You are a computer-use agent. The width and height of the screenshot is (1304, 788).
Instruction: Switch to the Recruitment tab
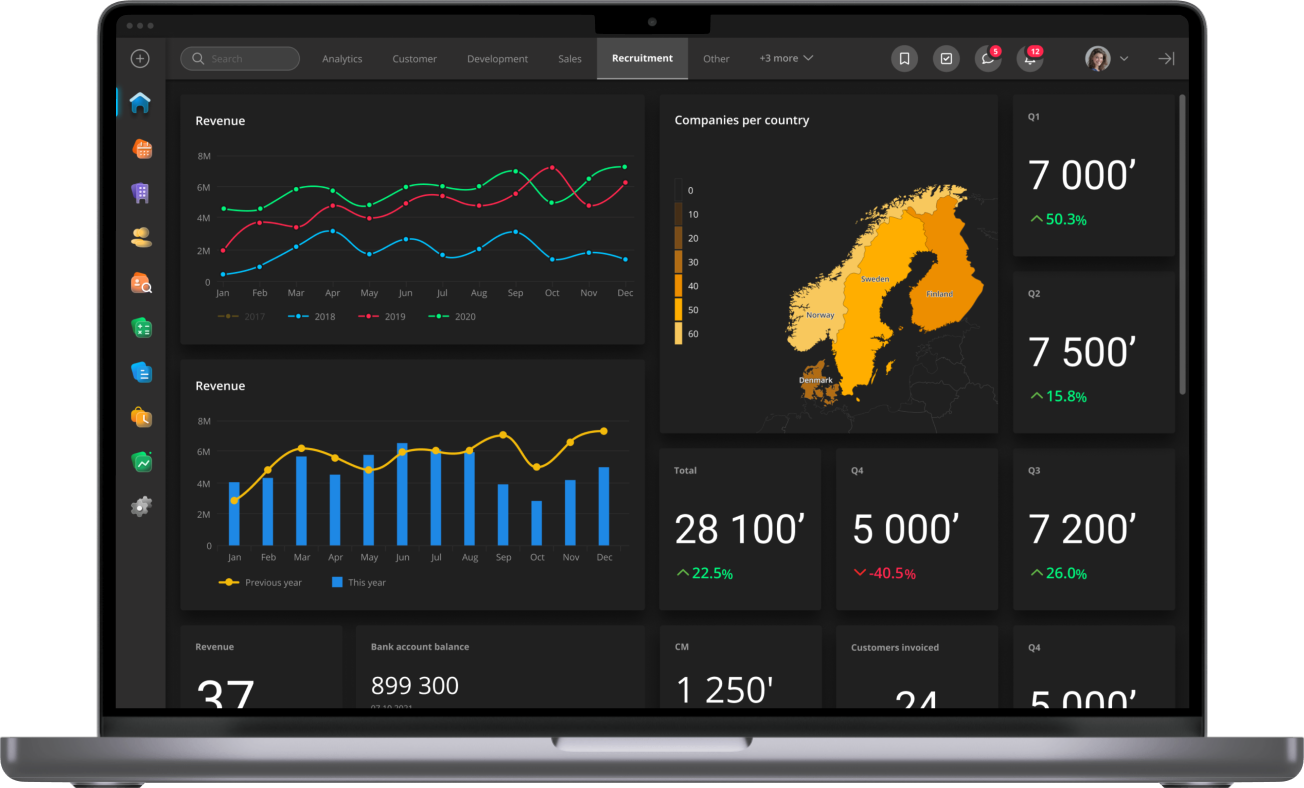click(642, 58)
